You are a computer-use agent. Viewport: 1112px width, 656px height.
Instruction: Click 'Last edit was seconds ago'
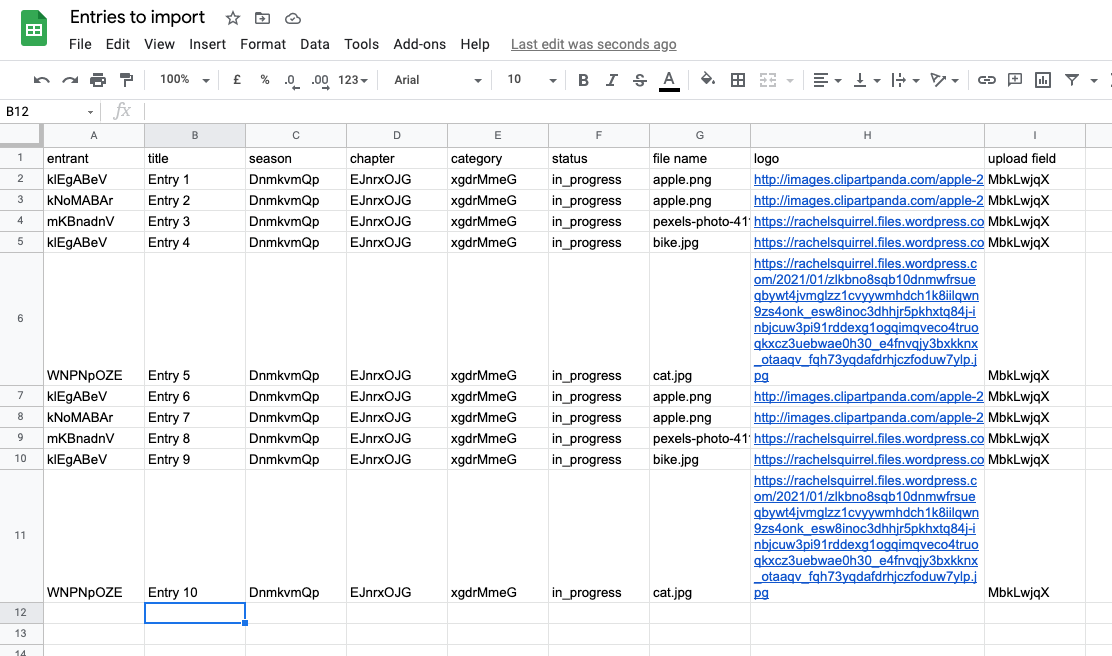(x=593, y=44)
